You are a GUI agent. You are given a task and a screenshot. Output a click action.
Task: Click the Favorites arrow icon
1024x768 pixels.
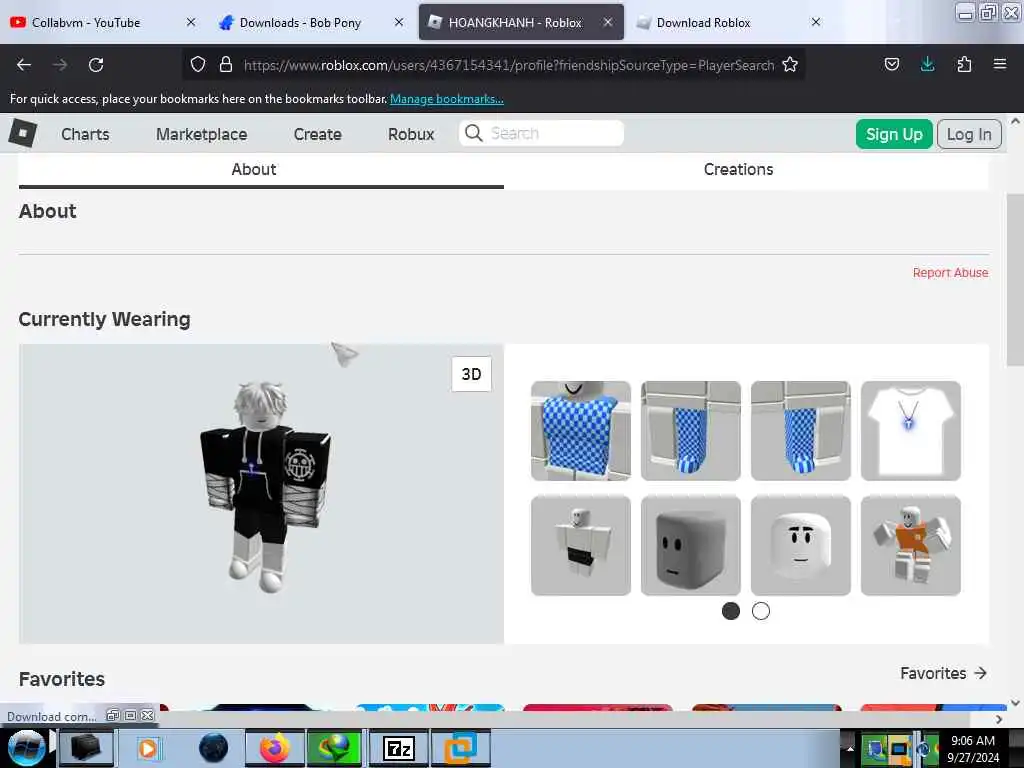(980, 673)
